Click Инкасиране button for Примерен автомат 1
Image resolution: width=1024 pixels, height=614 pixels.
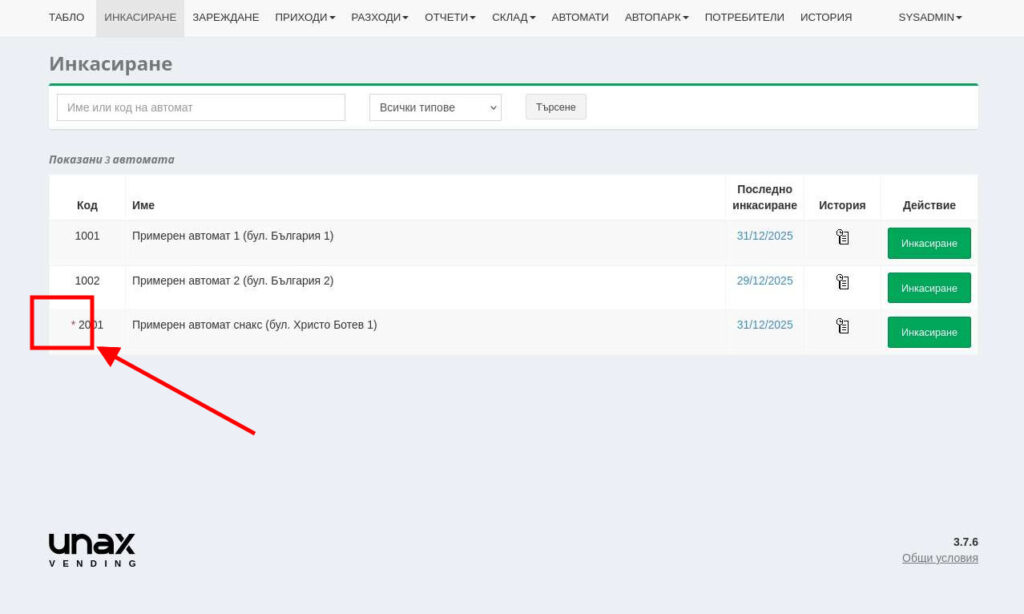click(929, 244)
